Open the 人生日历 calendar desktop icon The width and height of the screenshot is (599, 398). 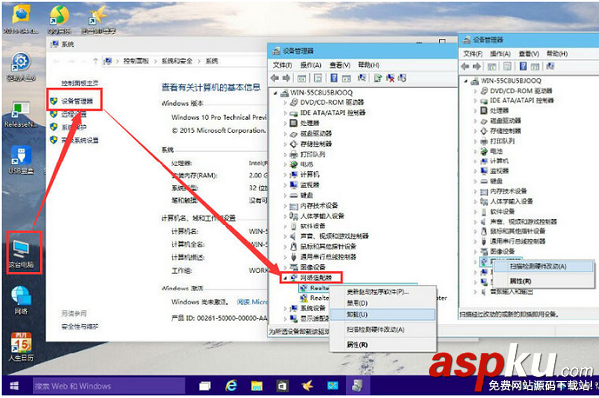pos(21,347)
